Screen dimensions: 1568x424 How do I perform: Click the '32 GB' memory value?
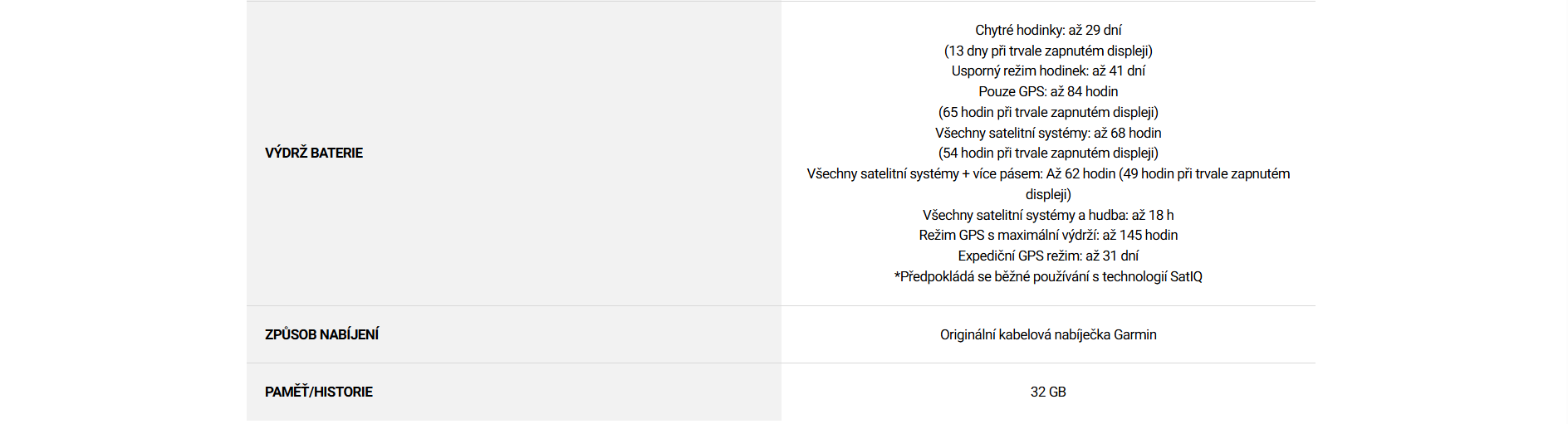point(1048,392)
